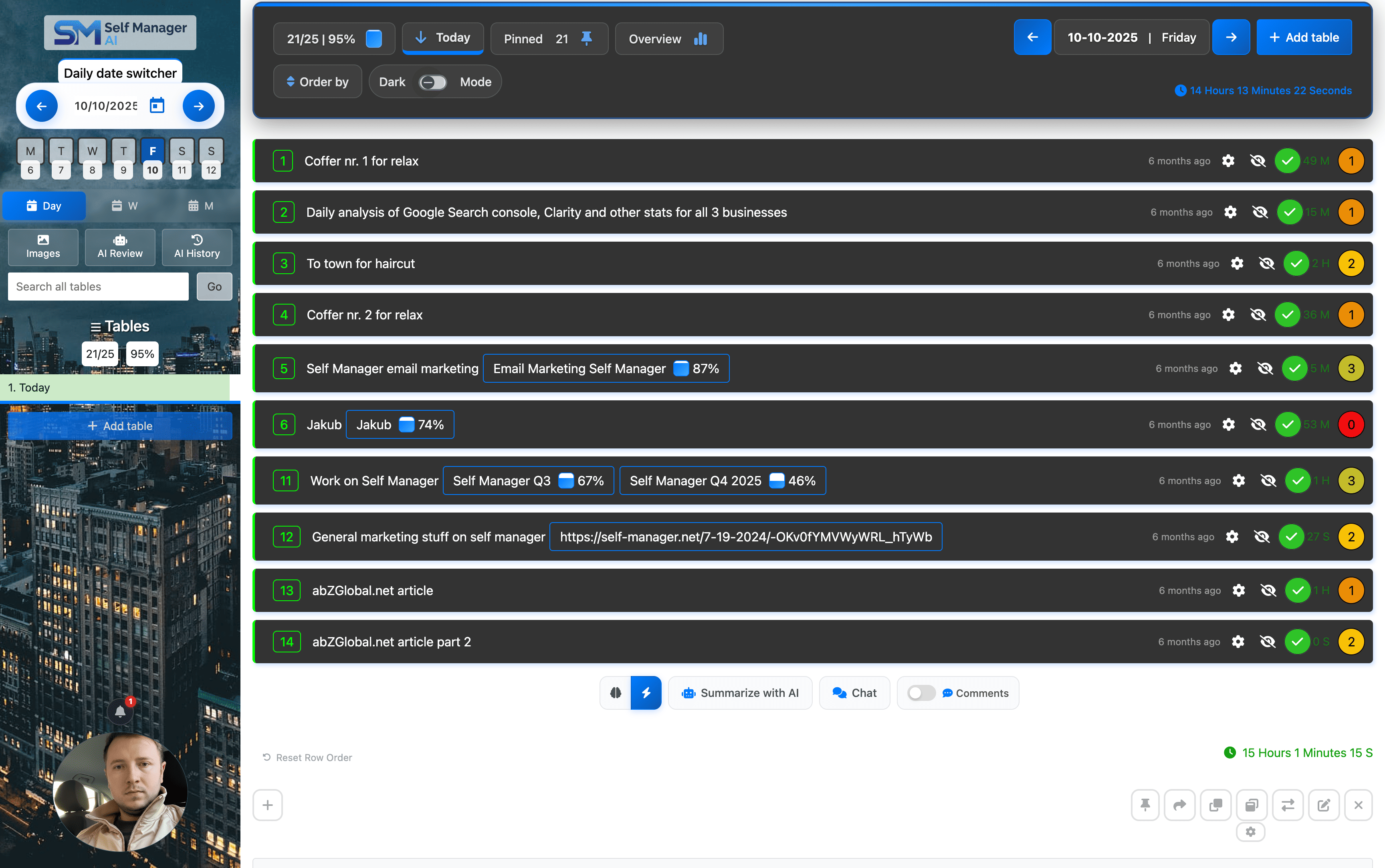This screenshot has height=868, width=1385.
Task: Click the Search all tables input field
Action: (97, 286)
